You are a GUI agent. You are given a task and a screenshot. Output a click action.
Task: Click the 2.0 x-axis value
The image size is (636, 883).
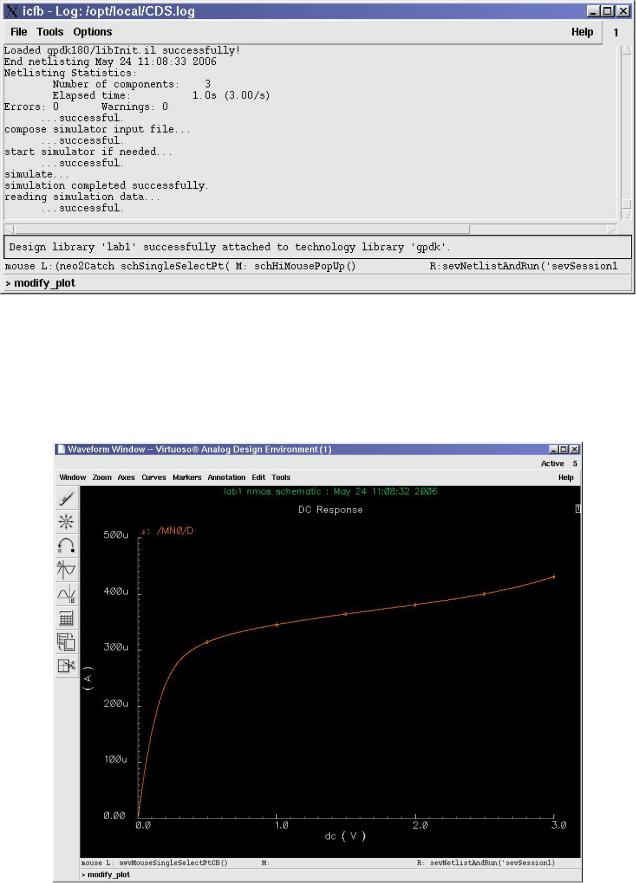(x=420, y=826)
